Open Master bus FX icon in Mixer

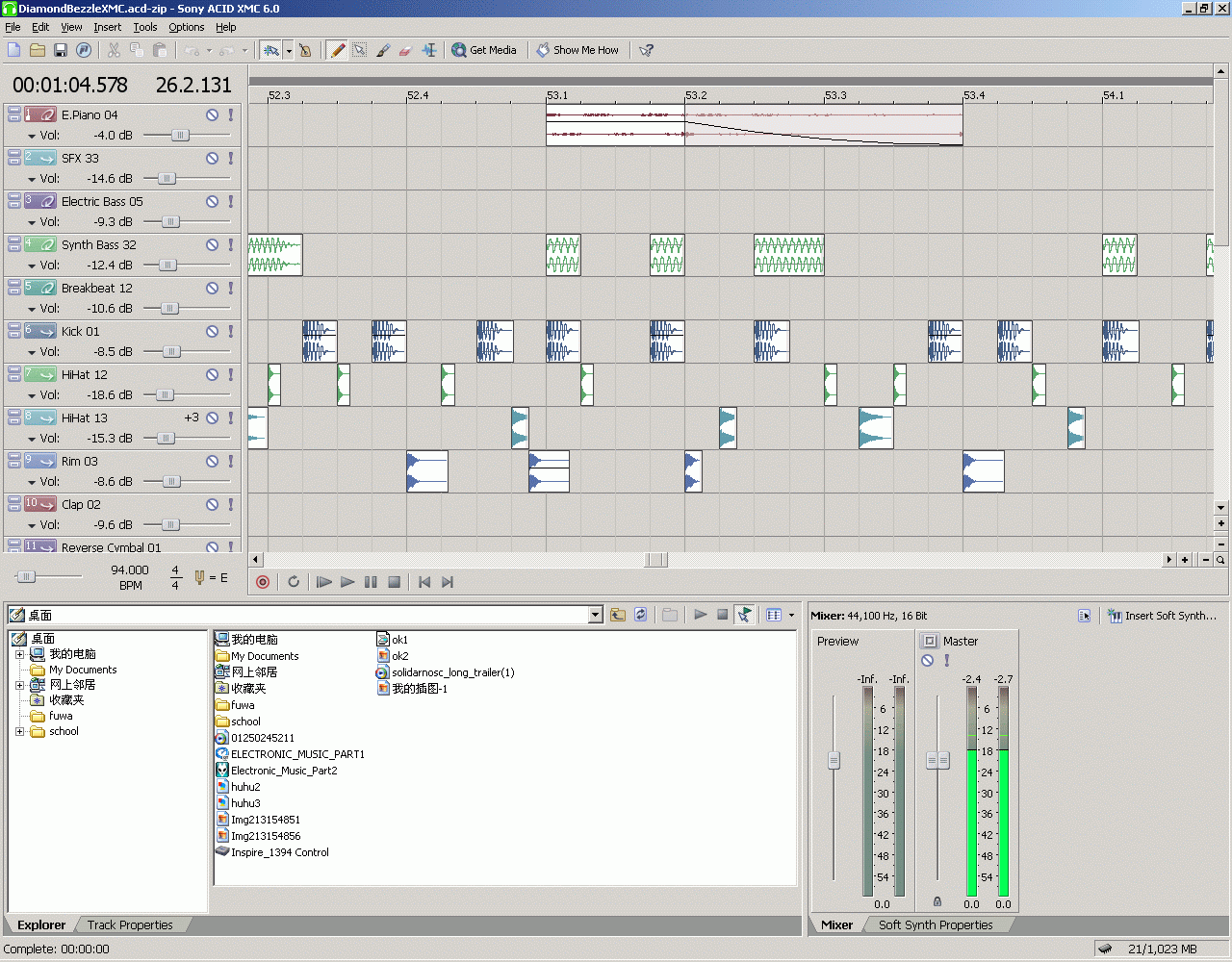(930, 641)
